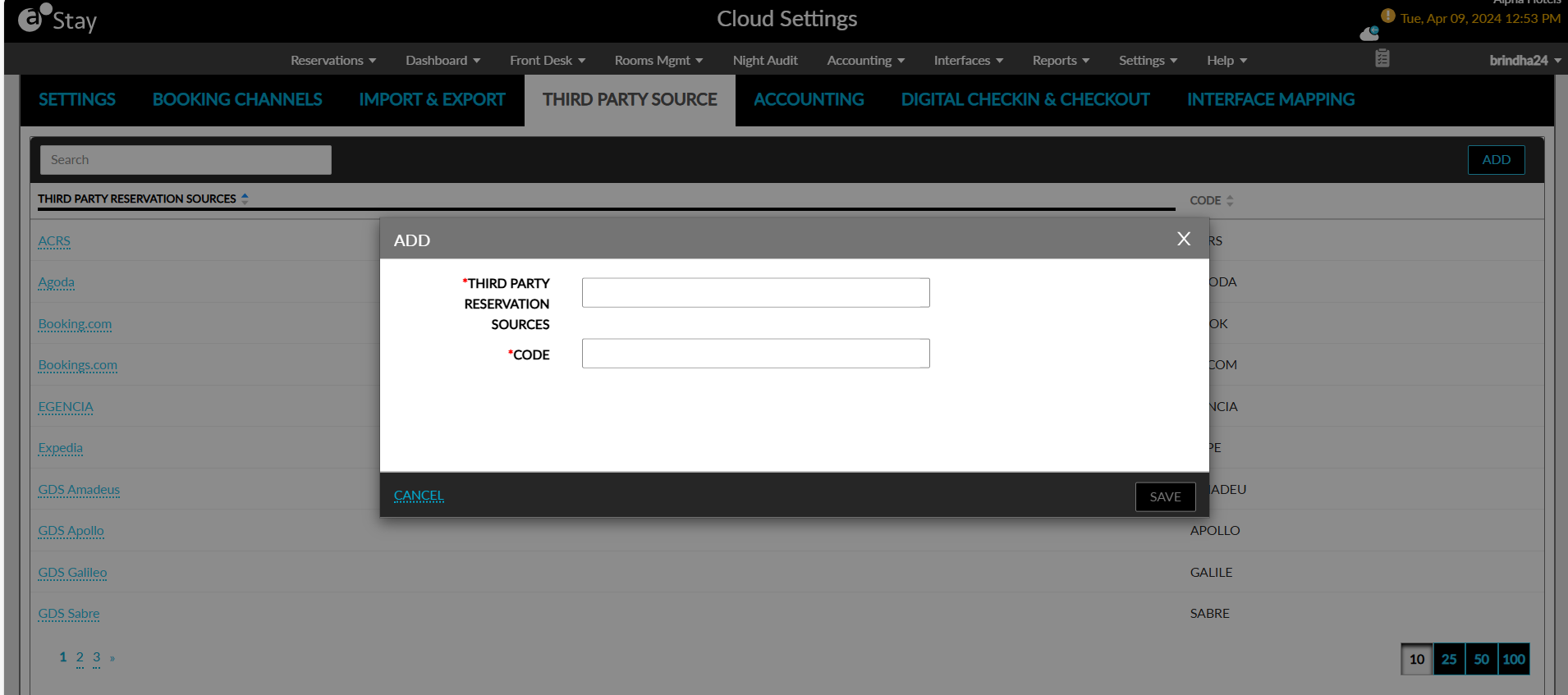The height and width of the screenshot is (695, 1568).
Task: Click the Cloud Settings page title
Action: point(786,19)
